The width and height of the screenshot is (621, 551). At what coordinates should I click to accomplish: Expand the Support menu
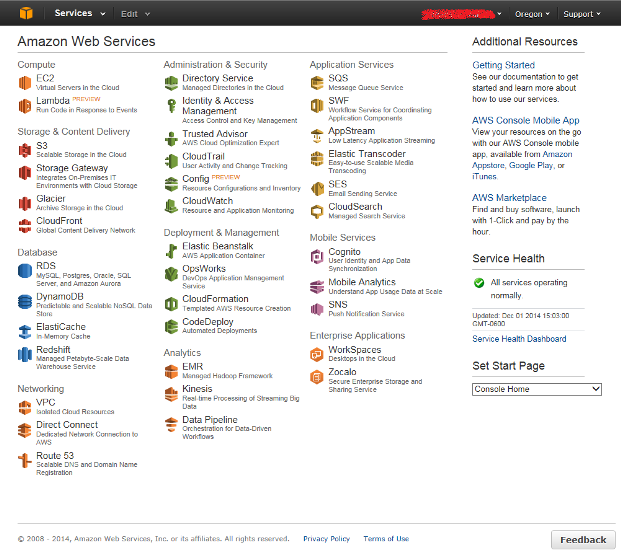click(x=582, y=14)
